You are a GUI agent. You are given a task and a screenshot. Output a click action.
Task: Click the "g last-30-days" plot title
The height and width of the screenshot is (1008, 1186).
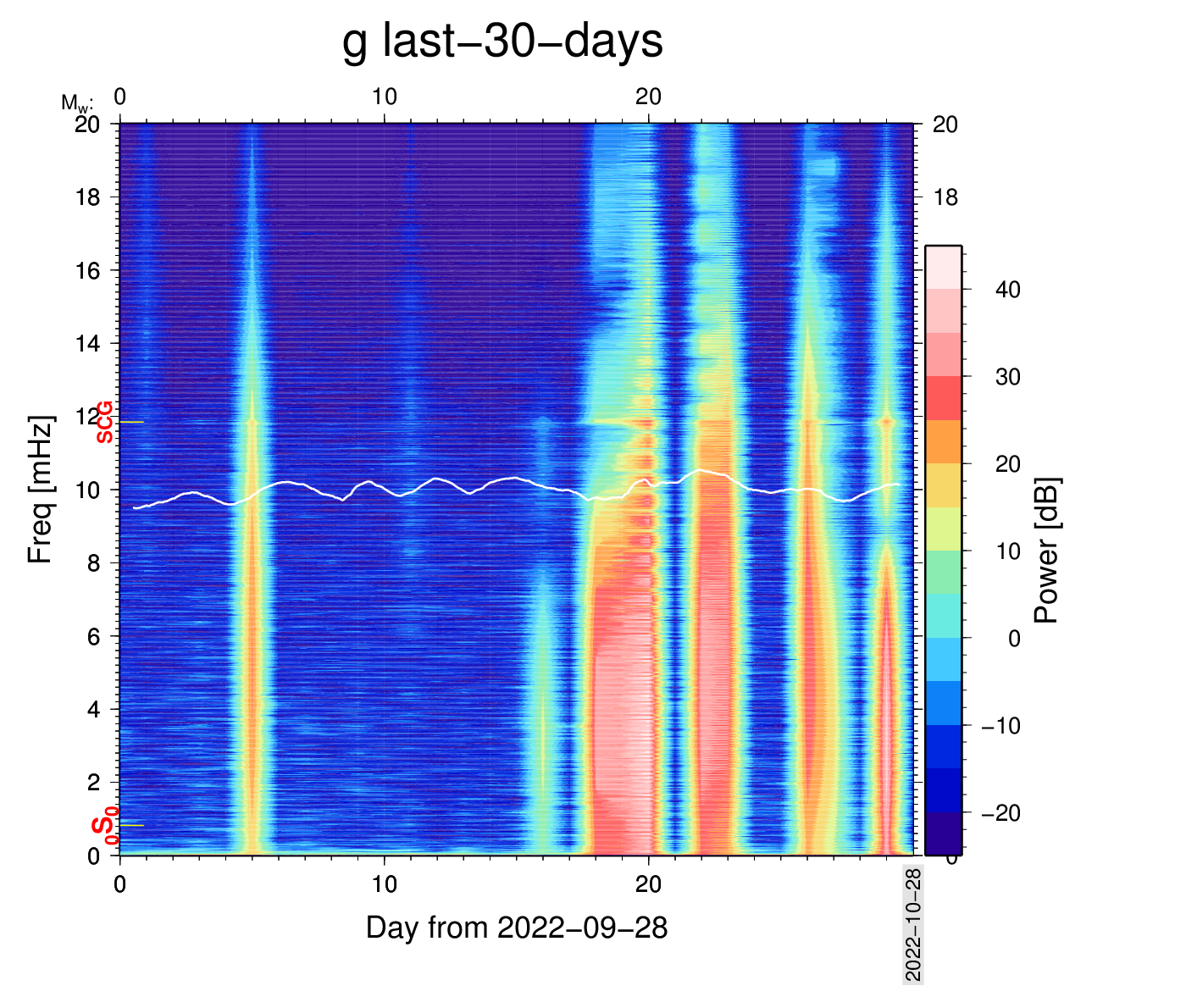(502, 41)
